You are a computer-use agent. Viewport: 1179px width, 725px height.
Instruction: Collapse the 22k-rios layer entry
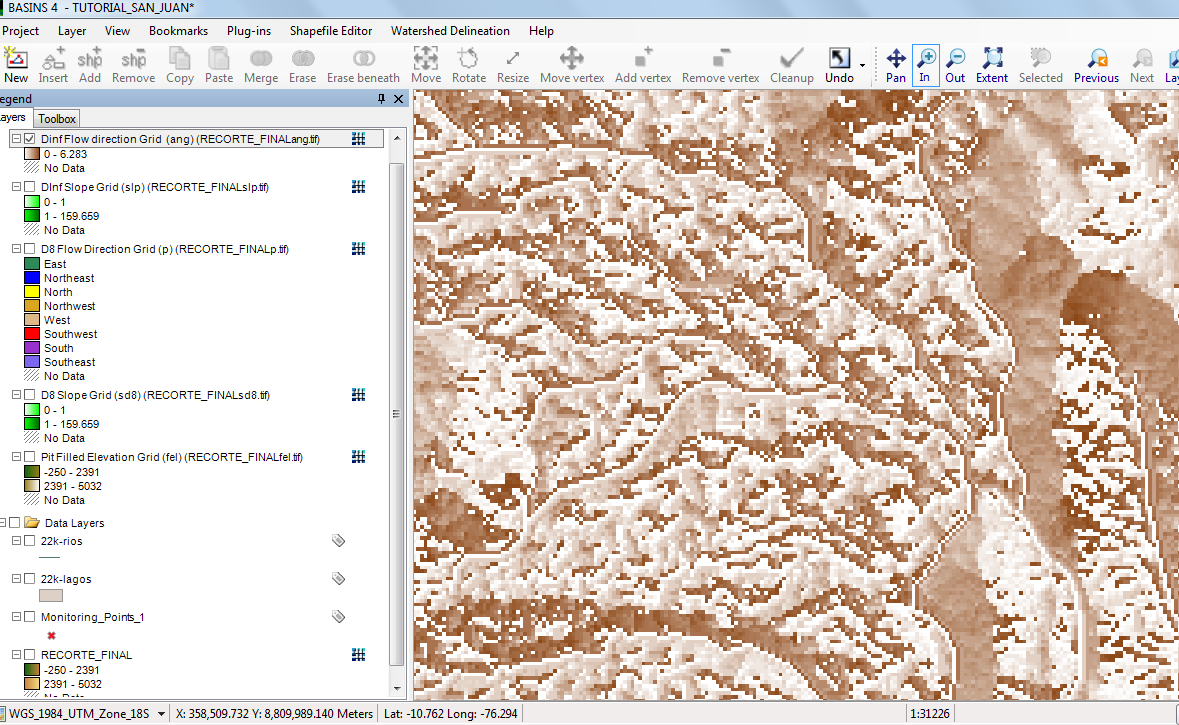click(16, 540)
